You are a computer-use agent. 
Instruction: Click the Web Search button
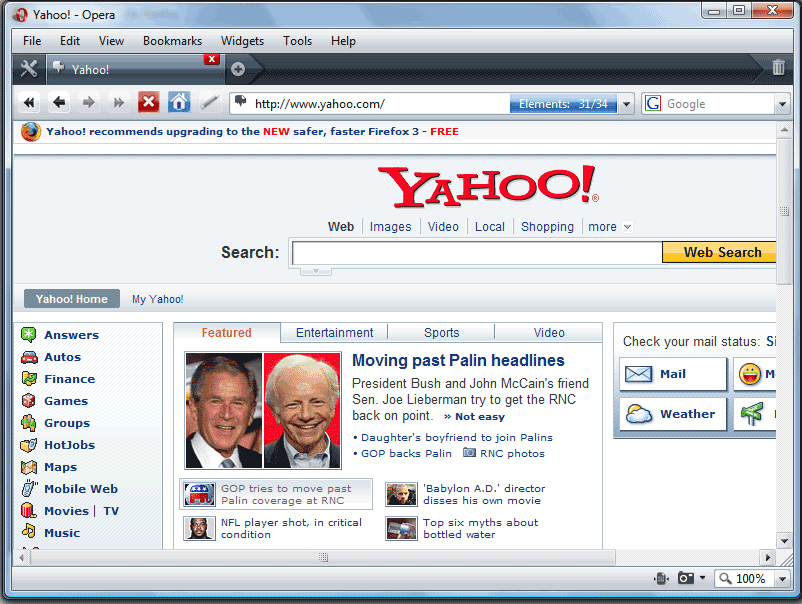pos(722,253)
